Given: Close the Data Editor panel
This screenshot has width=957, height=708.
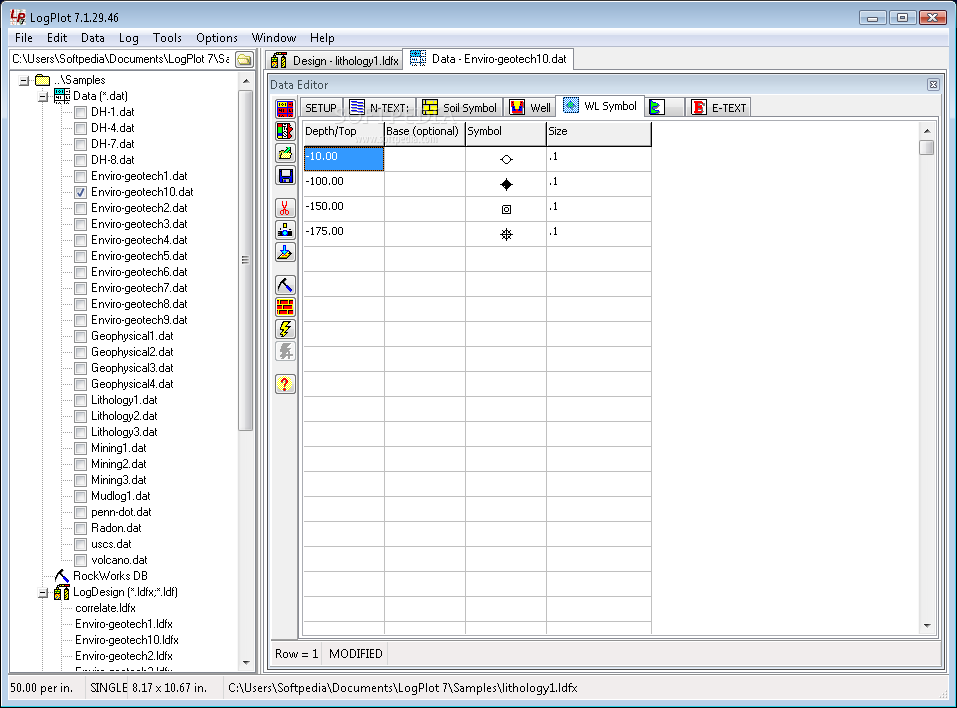Looking at the screenshot, I should pos(933,85).
